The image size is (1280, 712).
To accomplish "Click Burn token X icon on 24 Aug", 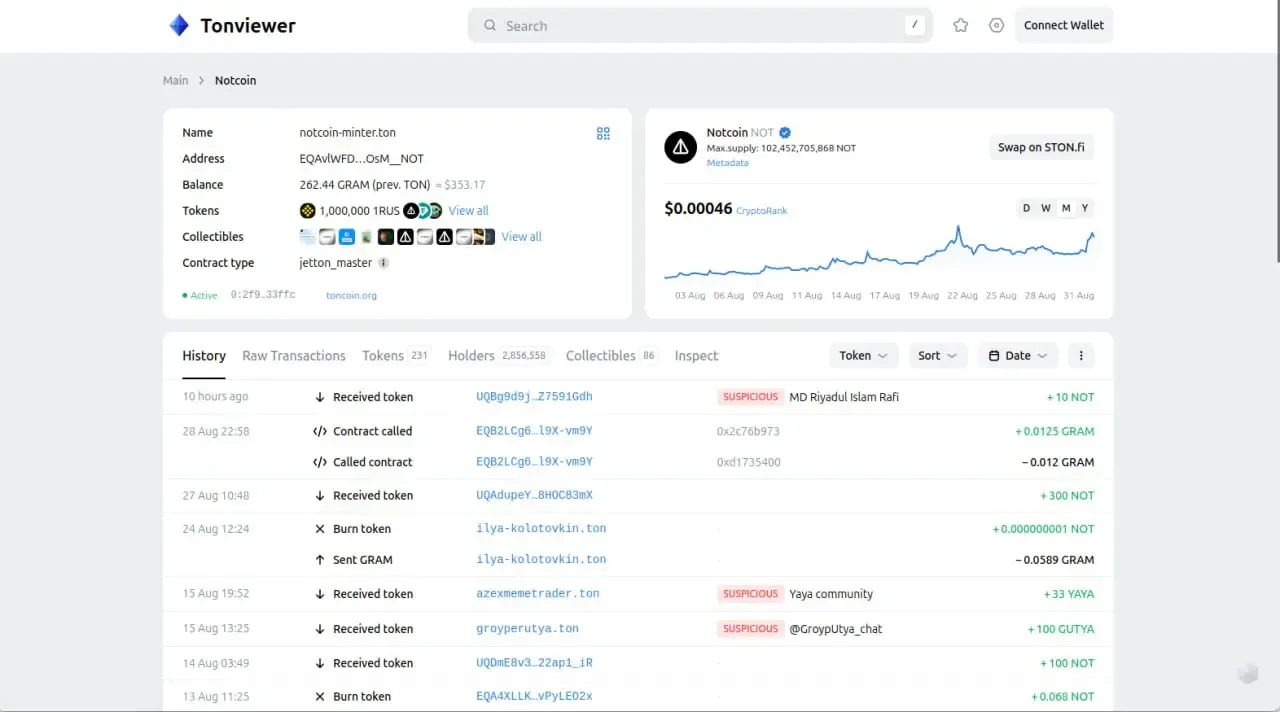I will coord(320,529).
